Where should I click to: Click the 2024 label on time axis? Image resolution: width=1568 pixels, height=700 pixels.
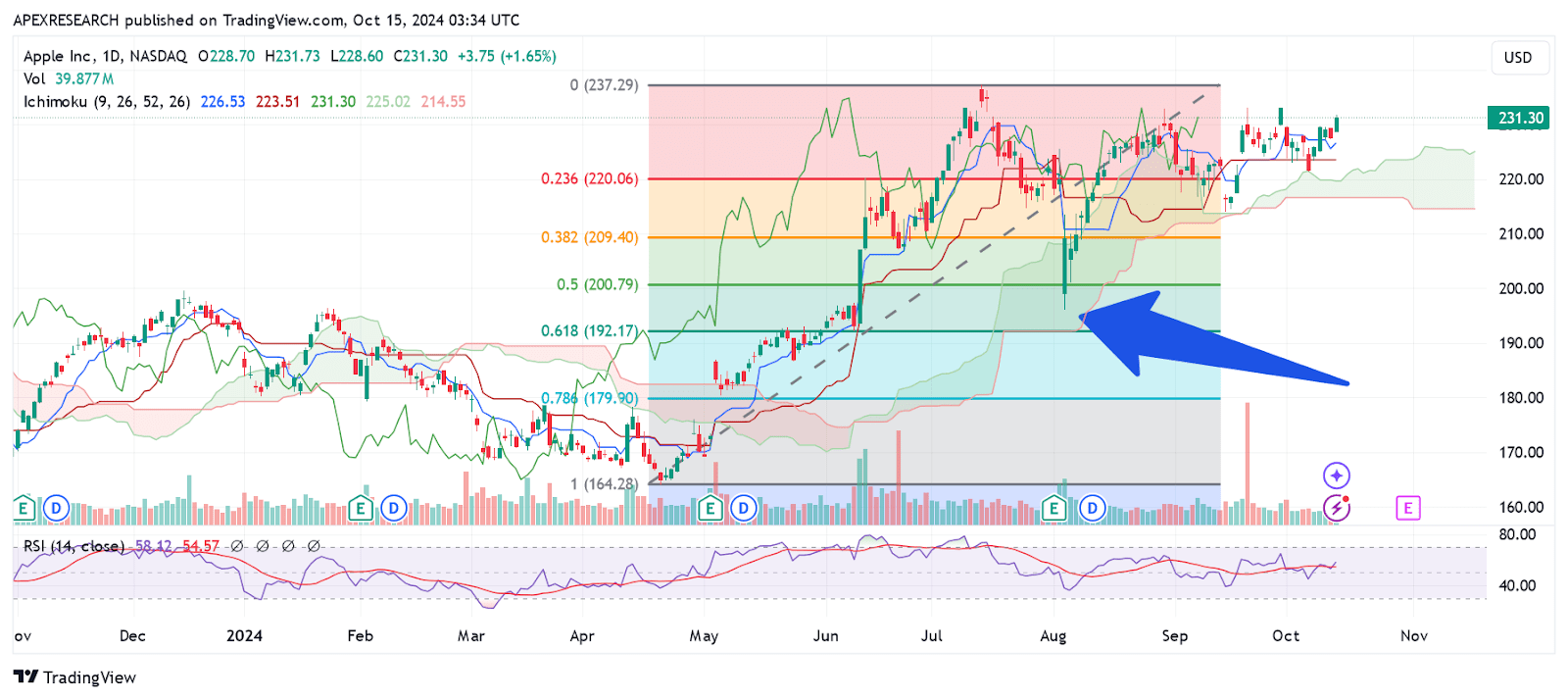(x=245, y=635)
